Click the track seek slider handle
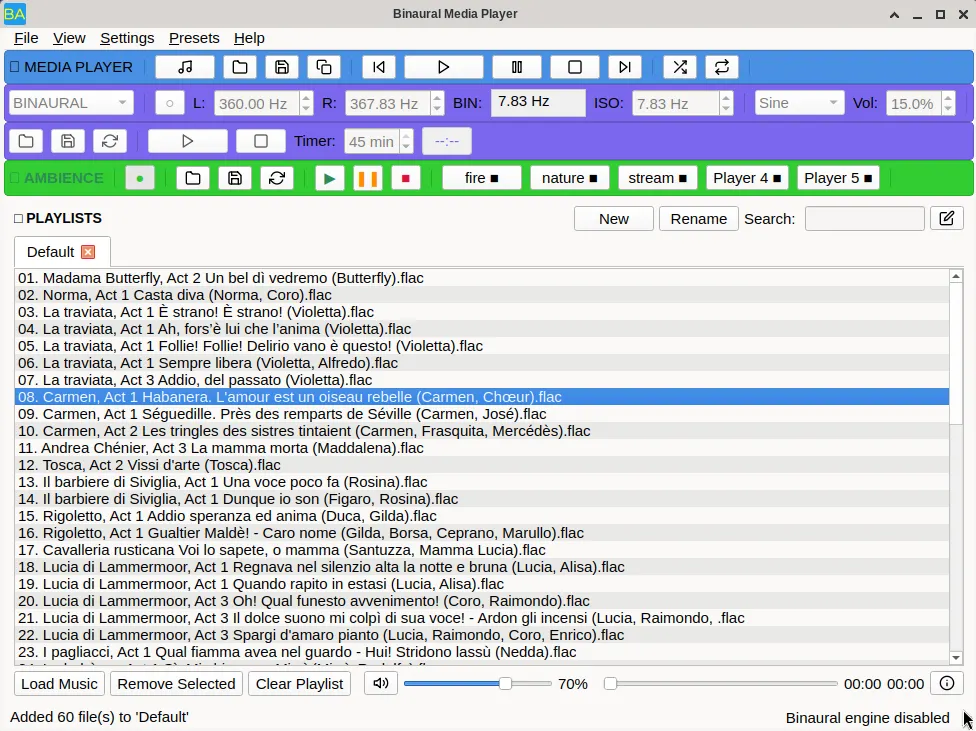976x731 pixels. pyautogui.click(x=611, y=684)
